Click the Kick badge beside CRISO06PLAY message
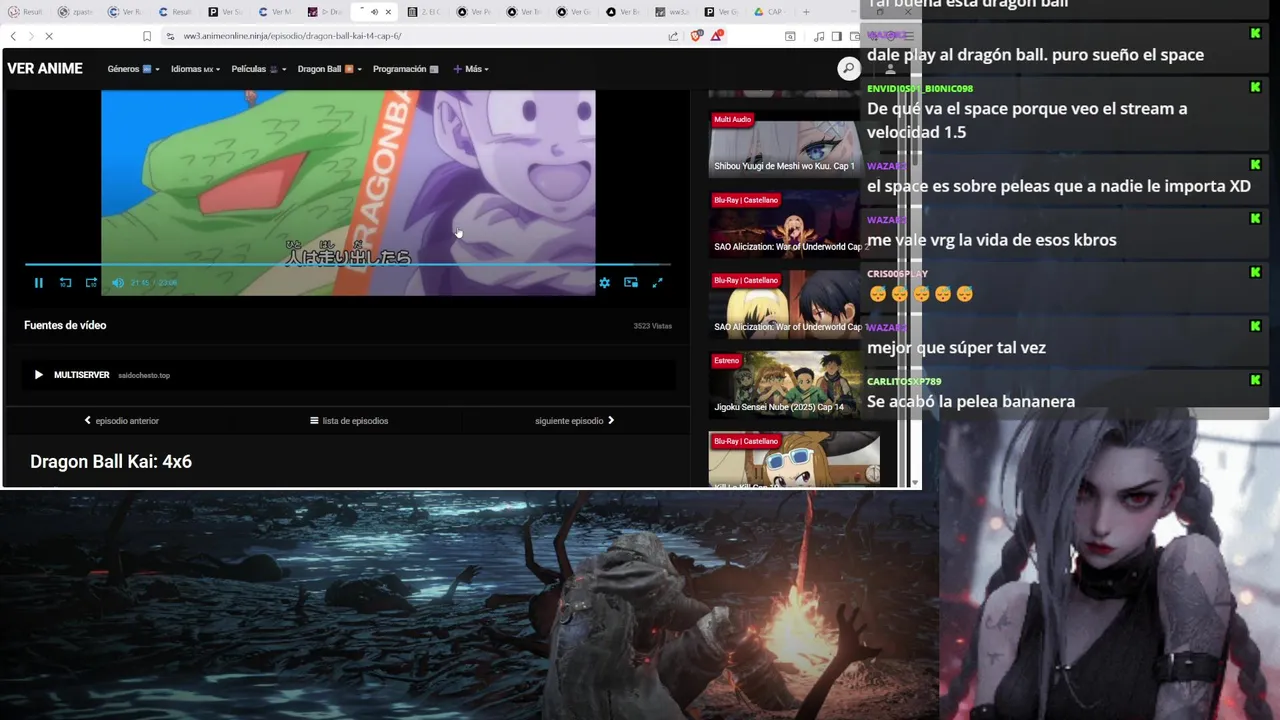The image size is (1280, 720). [1255, 272]
